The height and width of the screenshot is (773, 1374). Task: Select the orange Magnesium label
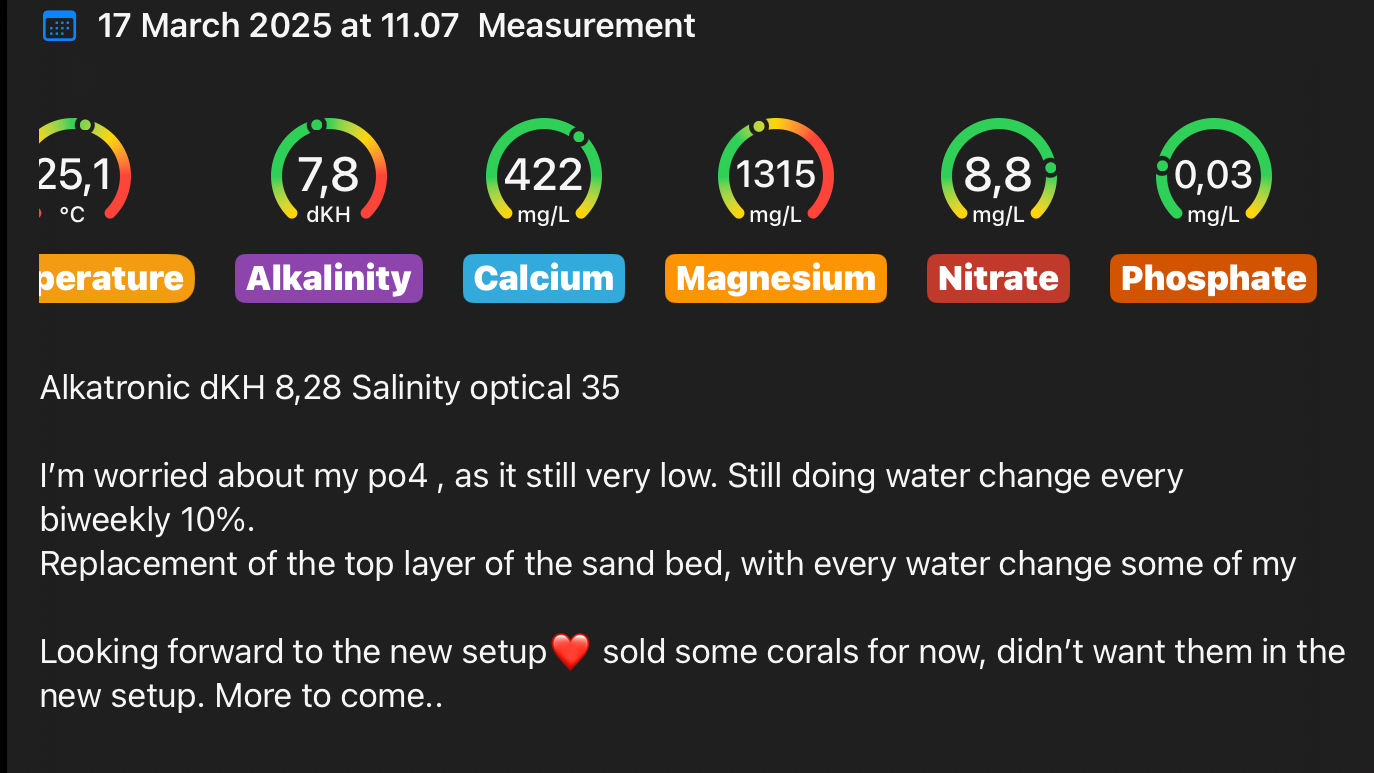[x=775, y=278]
